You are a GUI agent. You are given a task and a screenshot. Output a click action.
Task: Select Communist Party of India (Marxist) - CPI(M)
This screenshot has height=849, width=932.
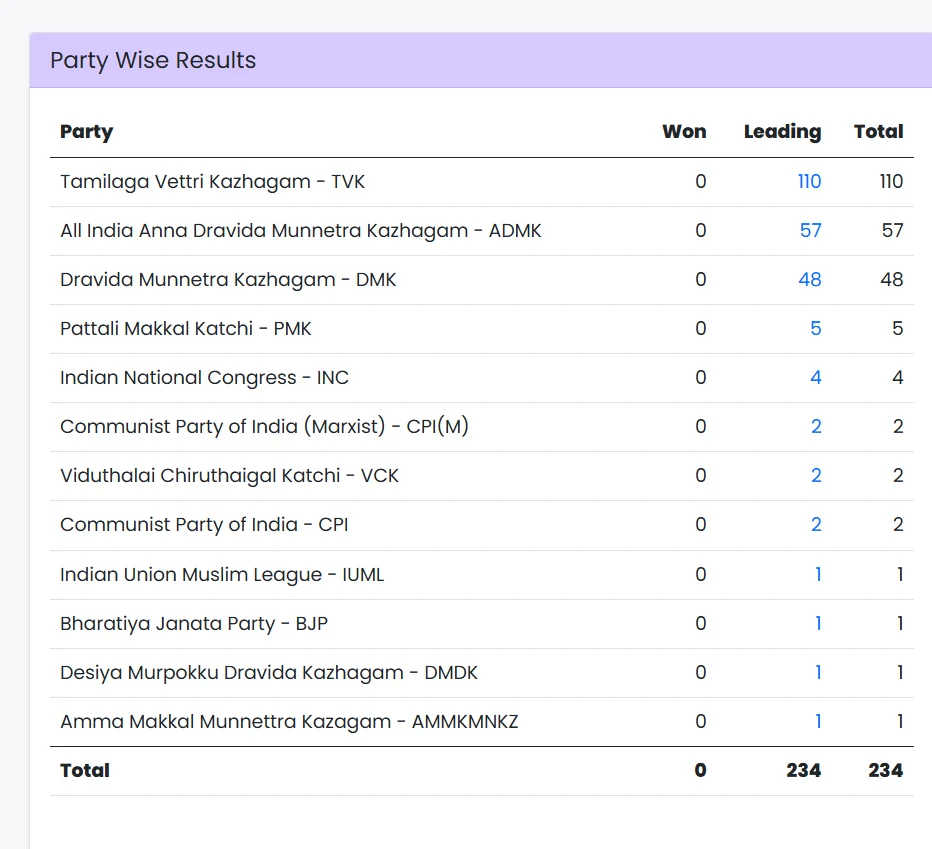tap(264, 426)
